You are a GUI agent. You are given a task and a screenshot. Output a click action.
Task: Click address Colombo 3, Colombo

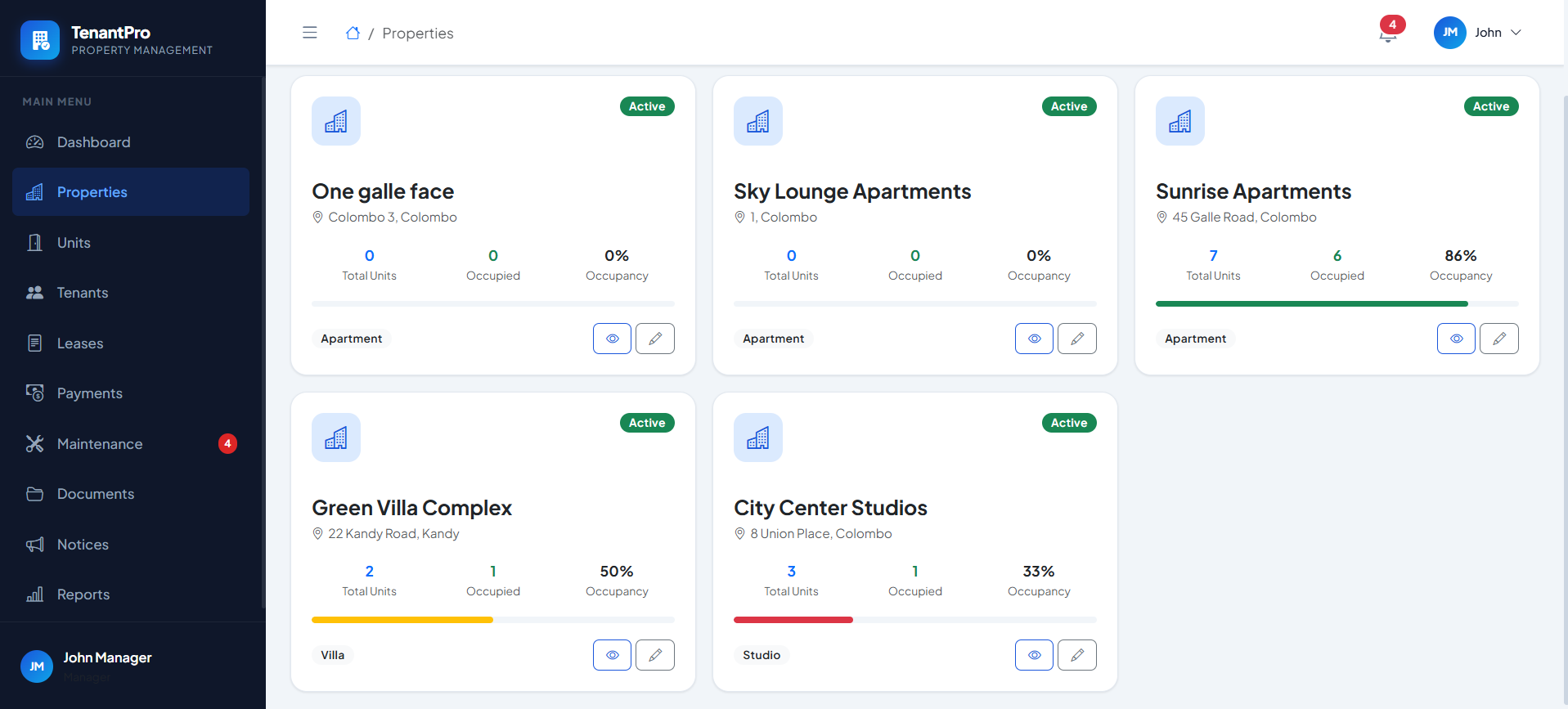pyautogui.click(x=393, y=217)
